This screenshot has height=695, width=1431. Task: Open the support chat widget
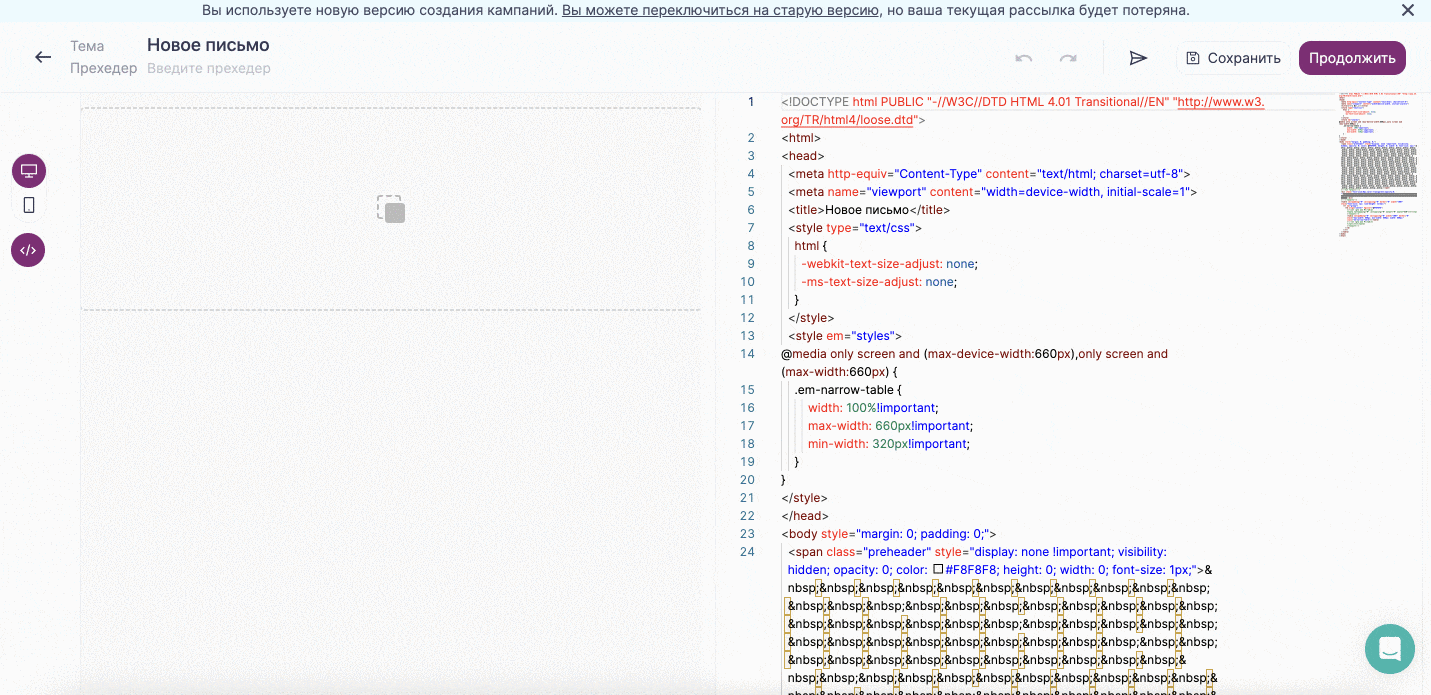tap(1390, 649)
